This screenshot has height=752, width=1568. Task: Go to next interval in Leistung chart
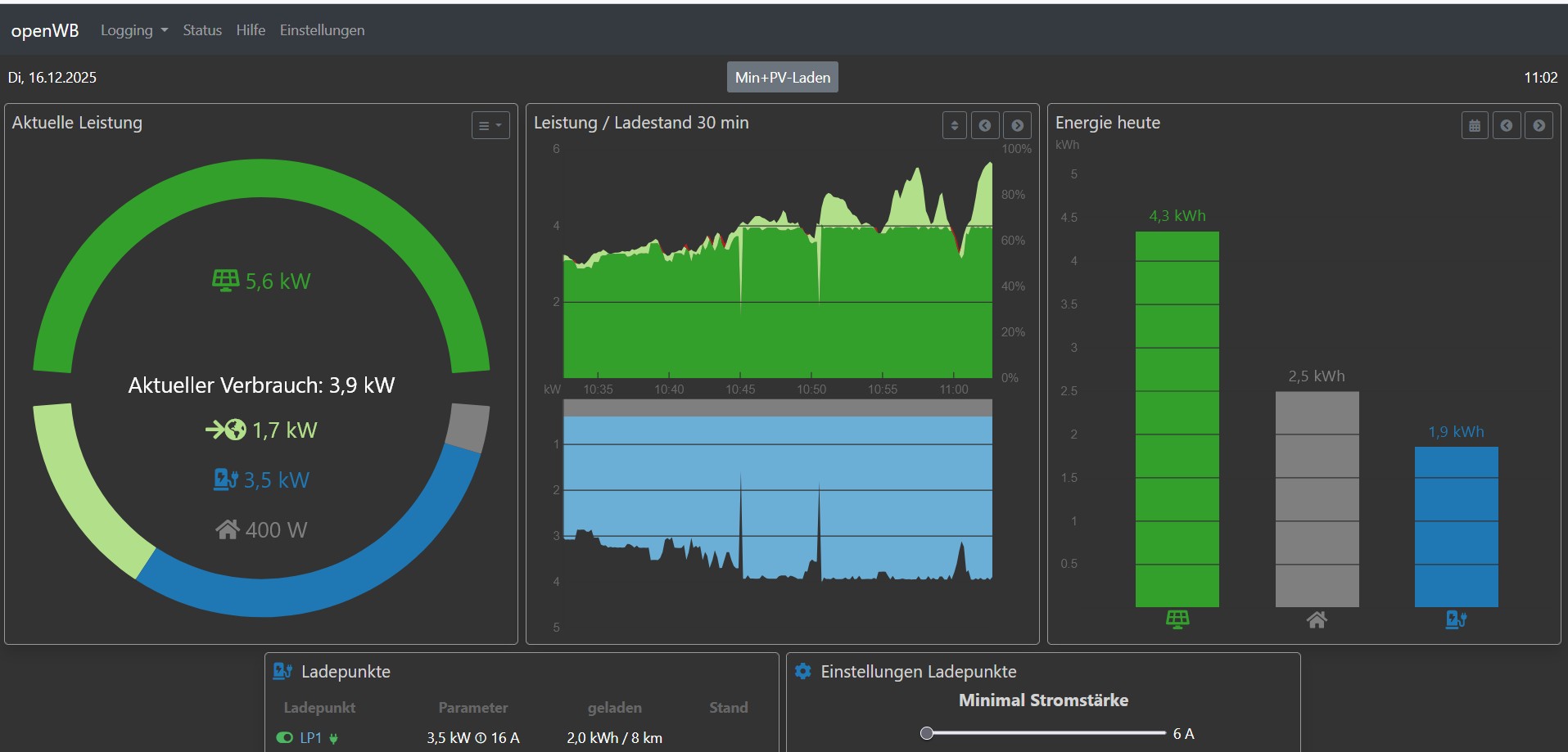pyautogui.click(x=1017, y=125)
